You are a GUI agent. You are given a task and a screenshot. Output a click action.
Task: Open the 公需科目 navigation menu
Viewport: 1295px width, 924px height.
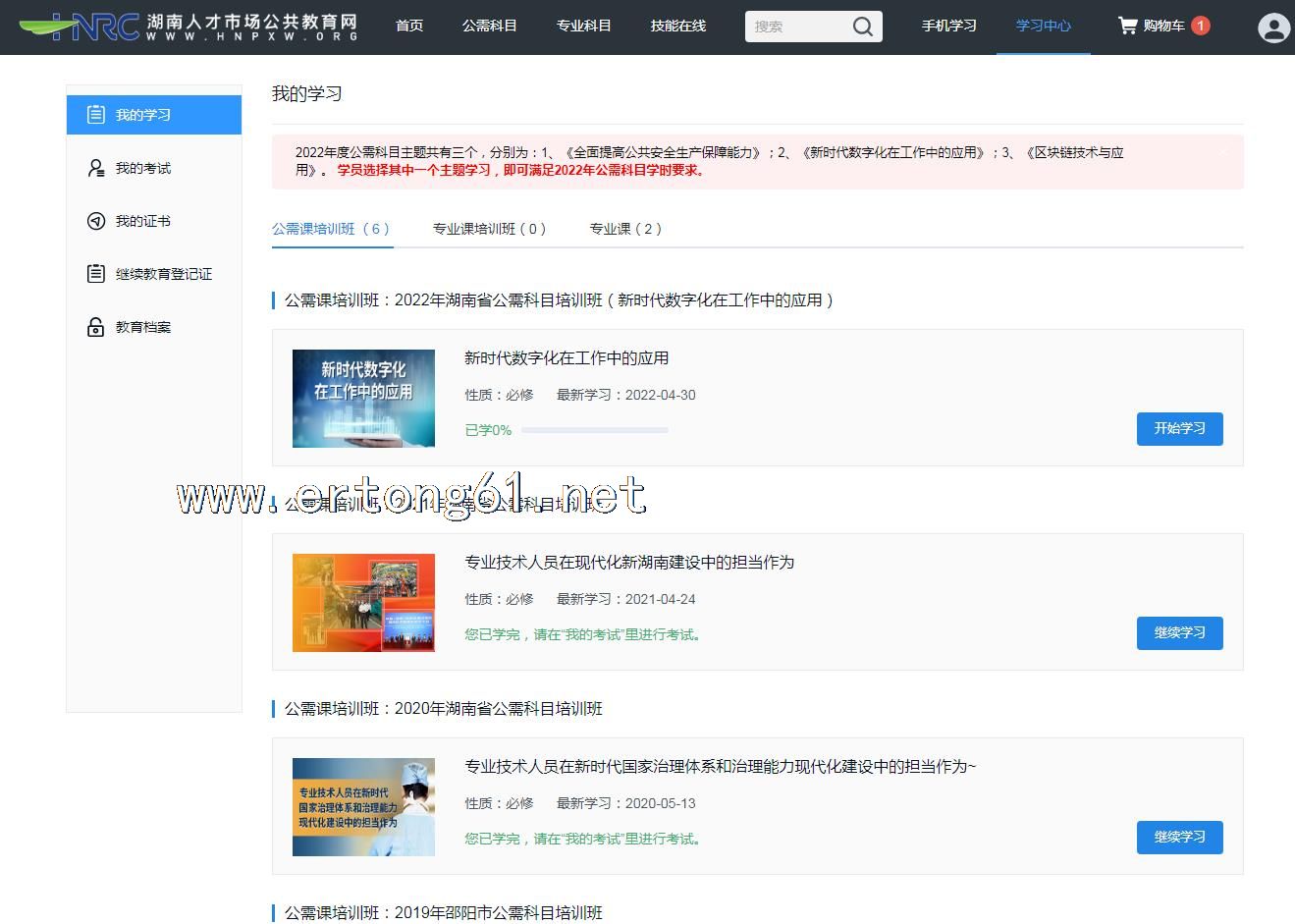[489, 26]
